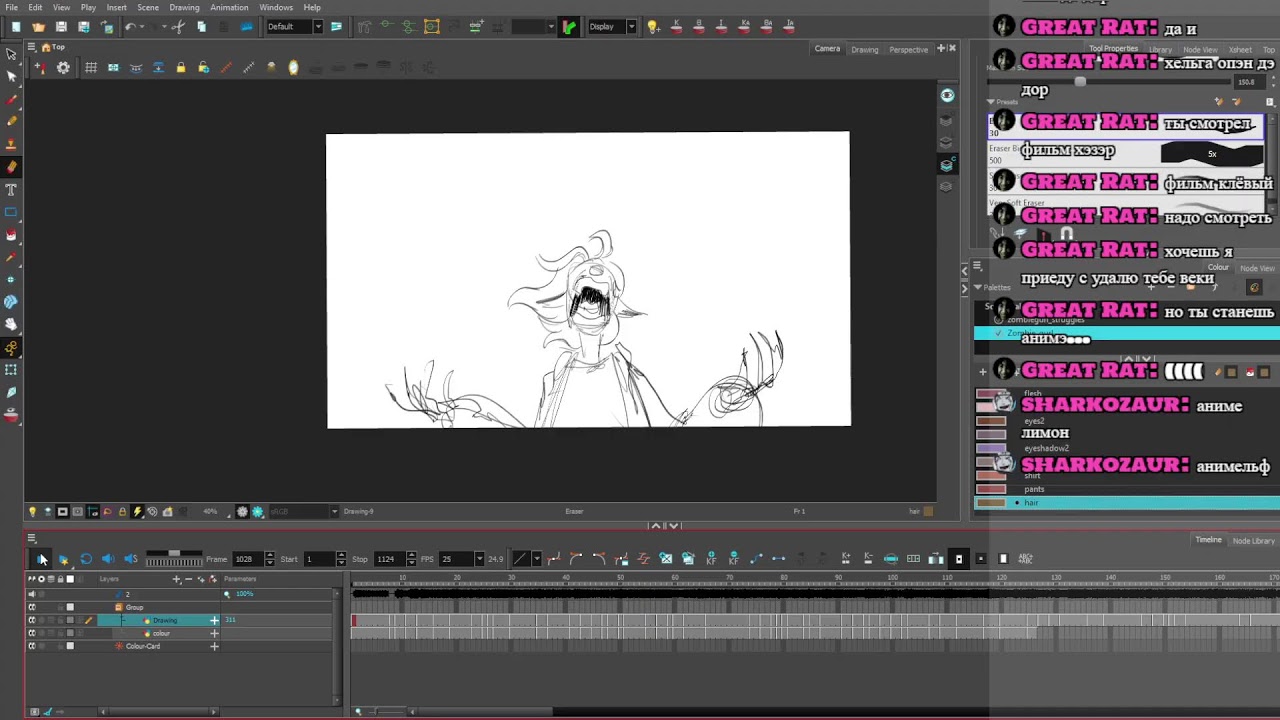Click the light bulb icon in top toolbar
The image size is (1280, 720).
pos(653,27)
